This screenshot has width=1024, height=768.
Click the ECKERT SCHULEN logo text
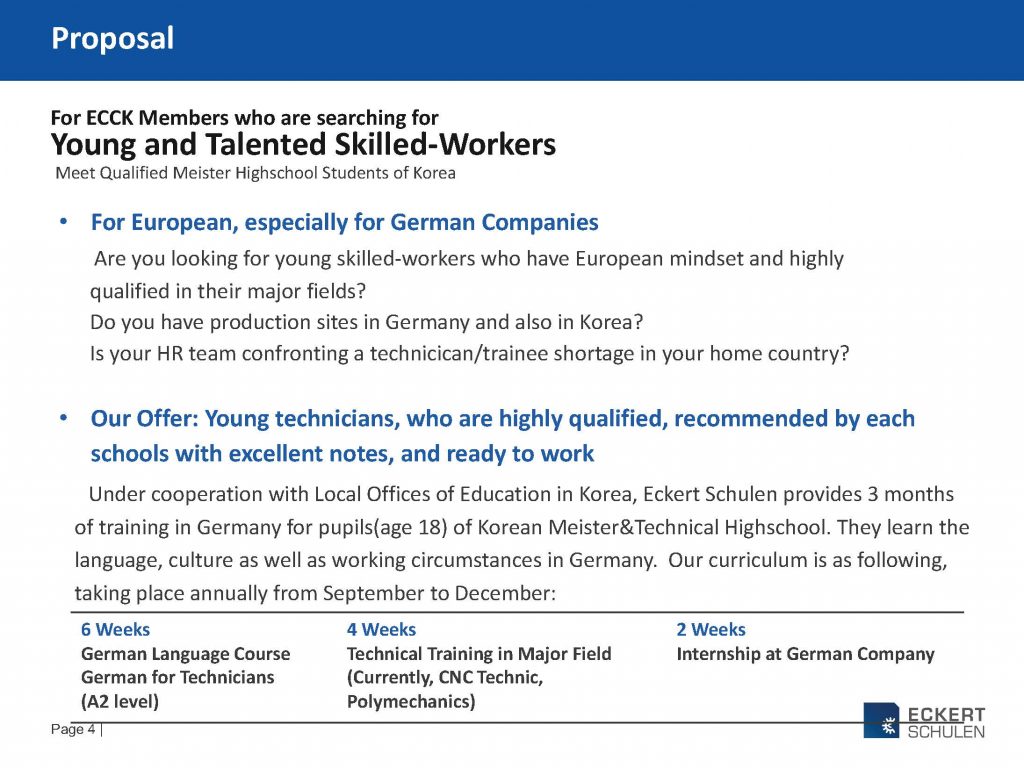(x=946, y=722)
